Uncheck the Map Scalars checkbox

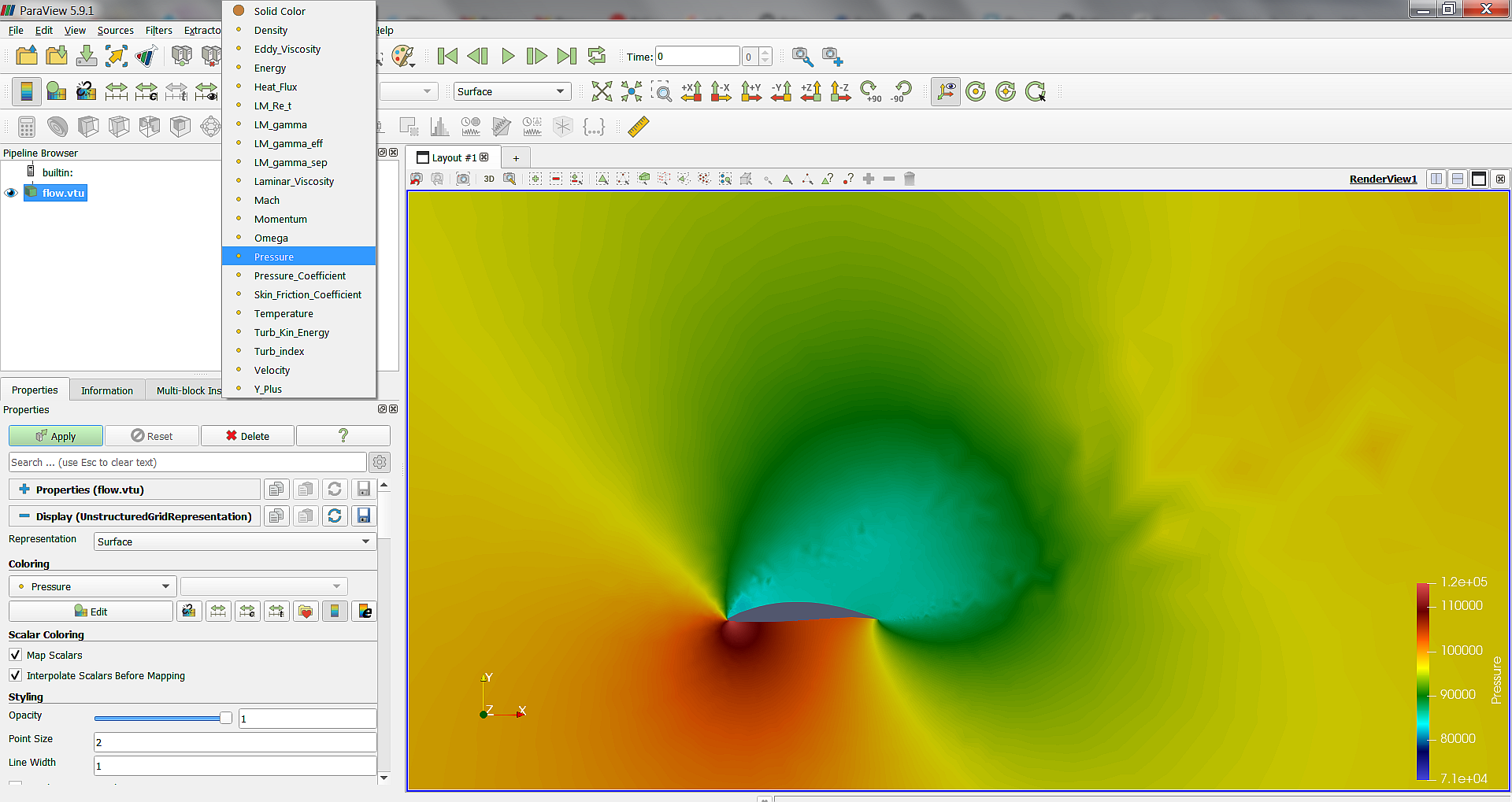[x=16, y=655]
